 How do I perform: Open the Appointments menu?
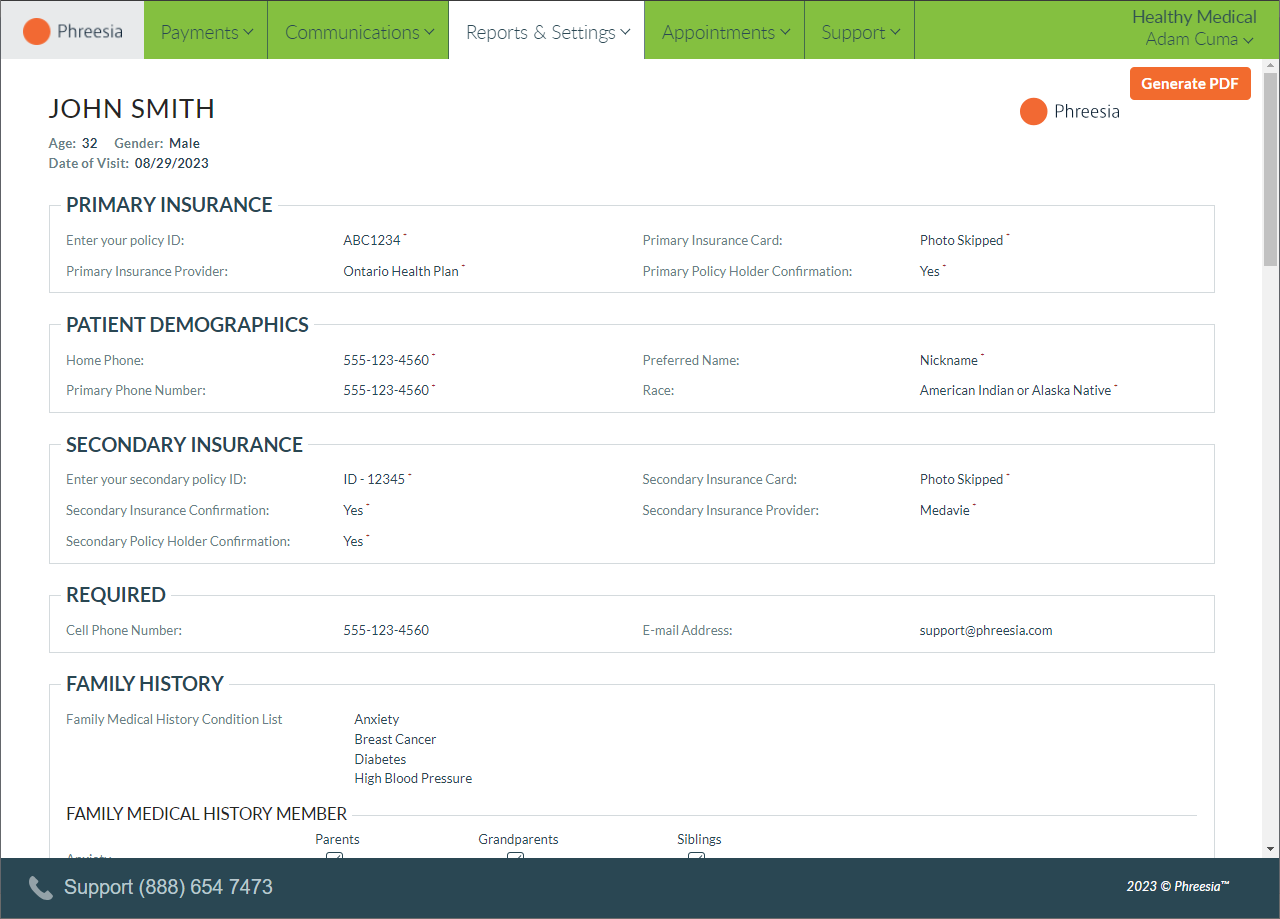tap(725, 32)
